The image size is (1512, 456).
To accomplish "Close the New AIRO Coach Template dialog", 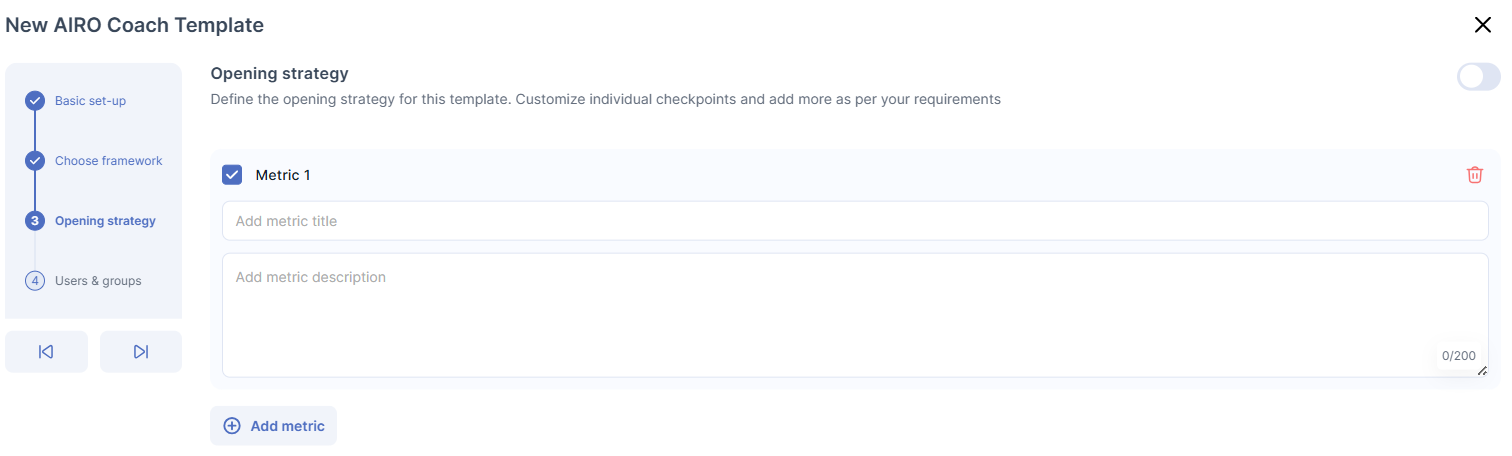I will pyautogui.click(x=1483, y=26).
